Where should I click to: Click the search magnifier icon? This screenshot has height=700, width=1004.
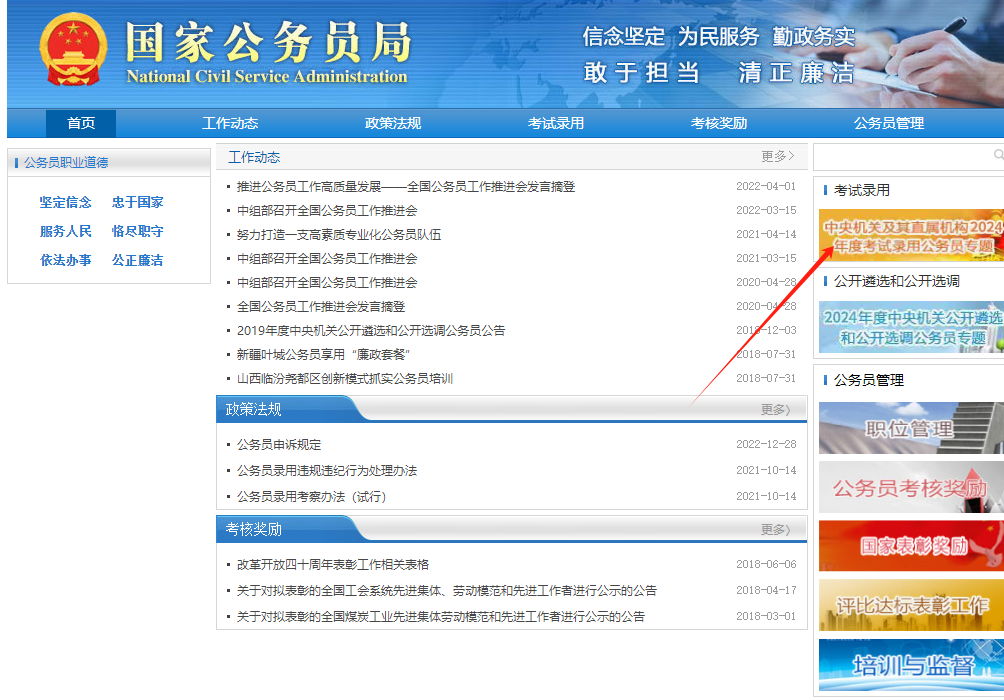pyautogui.click(x=998, y=155)
